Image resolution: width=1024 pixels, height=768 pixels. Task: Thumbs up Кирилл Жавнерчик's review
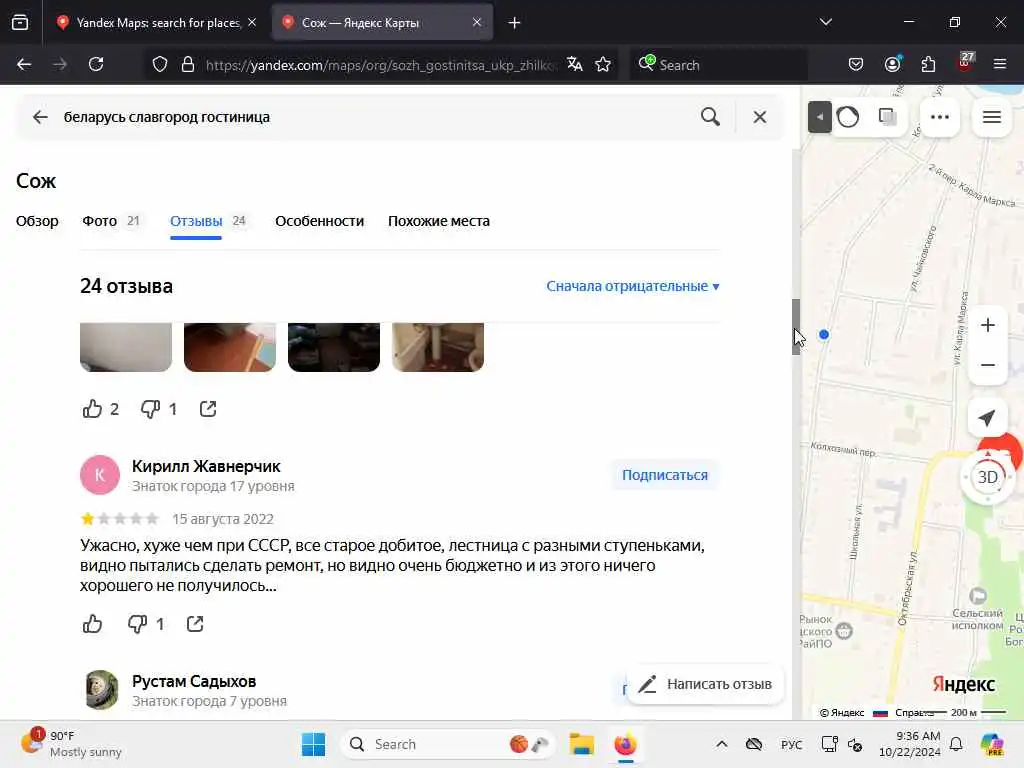coord(92,624)
